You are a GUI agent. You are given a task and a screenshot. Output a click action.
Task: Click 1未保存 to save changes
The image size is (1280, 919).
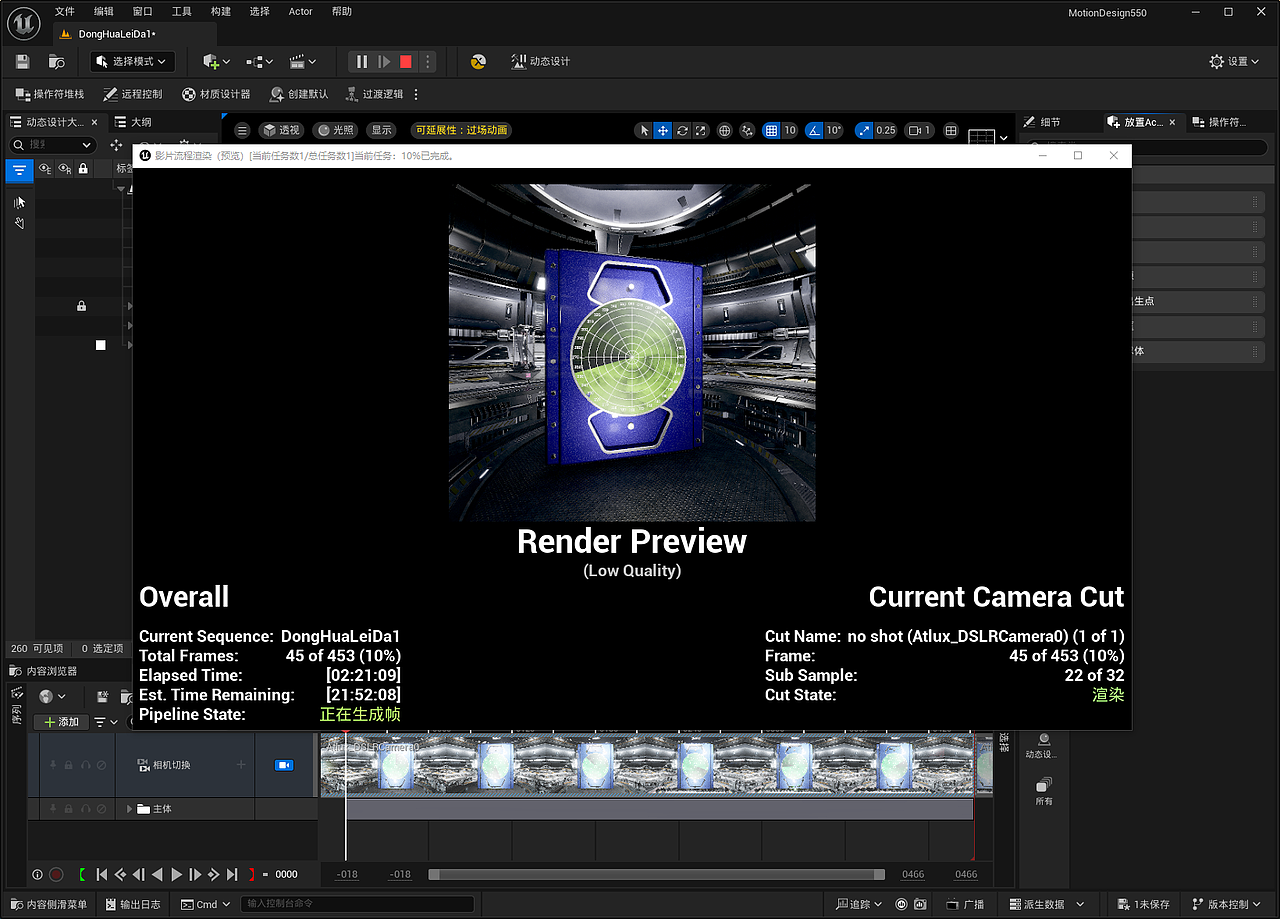point(1142,903)
